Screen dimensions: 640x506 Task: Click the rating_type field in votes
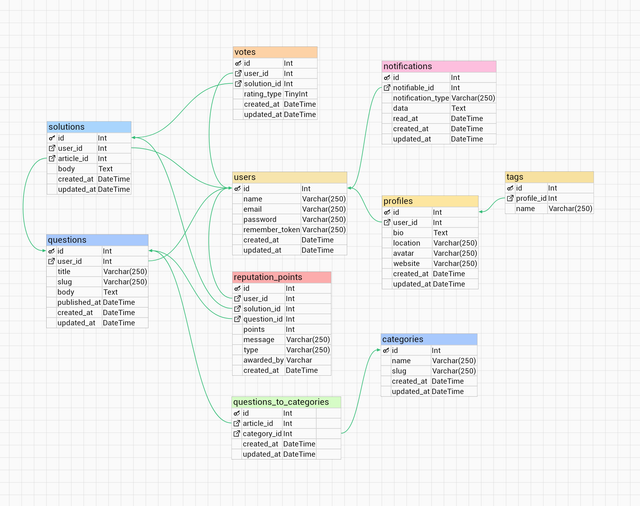tap(275, 94)
